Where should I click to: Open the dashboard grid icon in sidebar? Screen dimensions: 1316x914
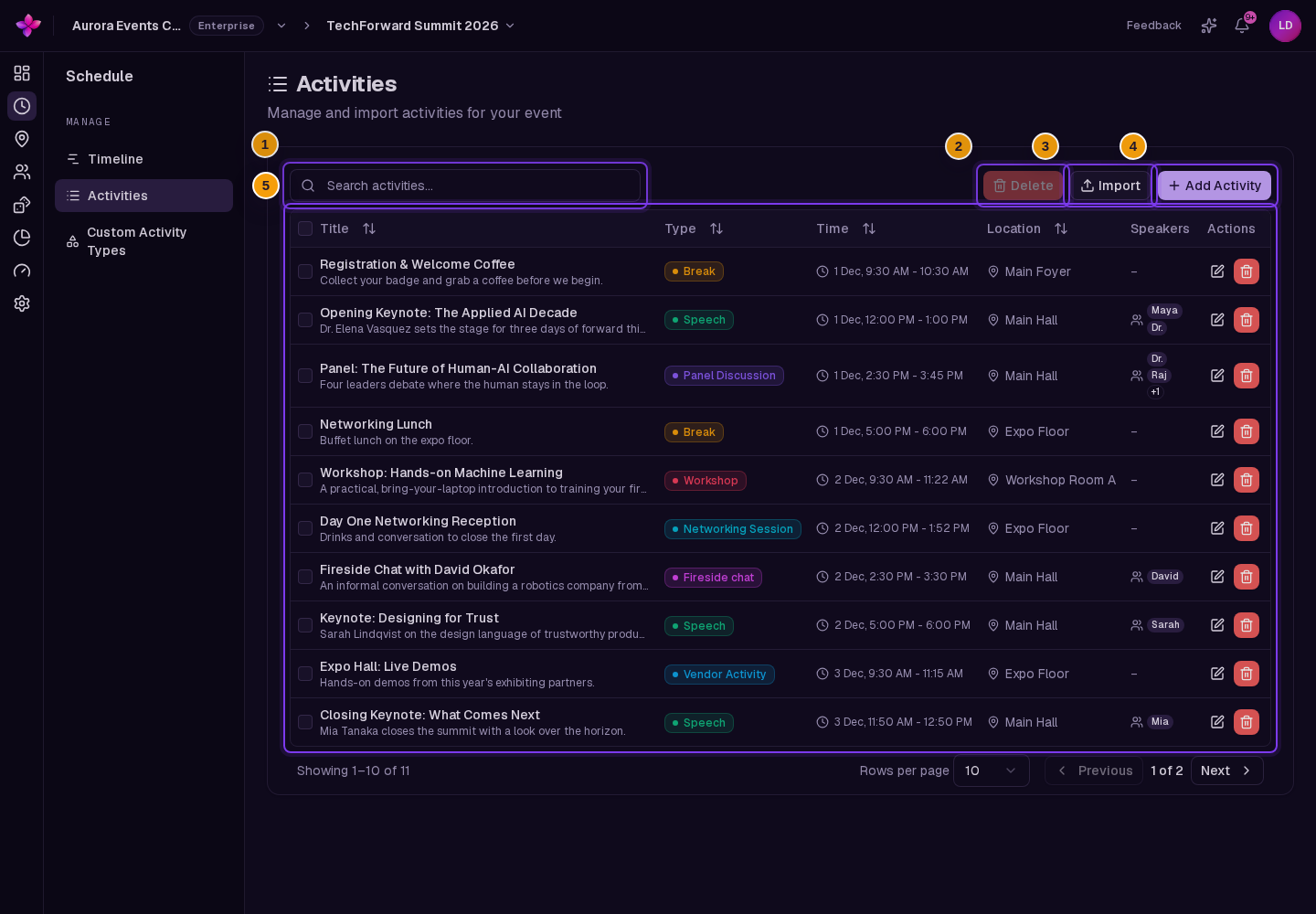click(22, 73)
